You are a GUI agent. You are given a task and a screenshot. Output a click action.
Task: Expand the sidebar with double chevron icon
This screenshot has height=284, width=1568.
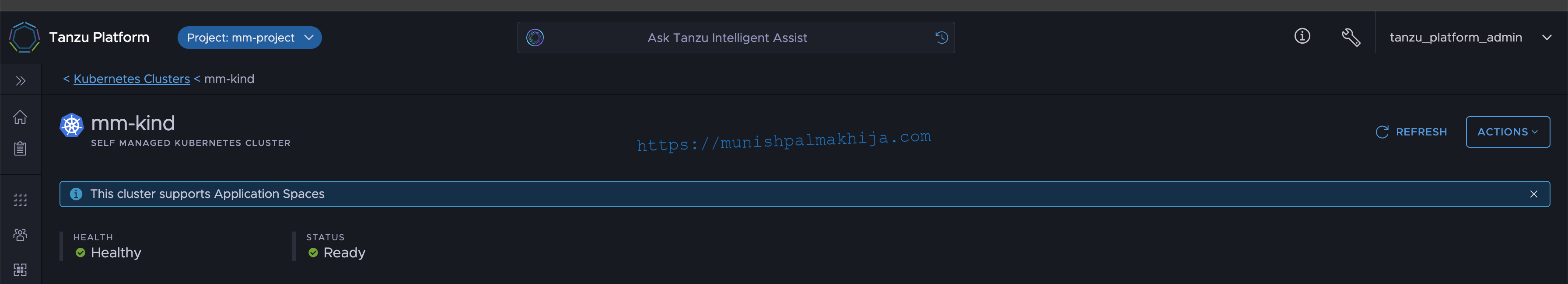(21, 80)
